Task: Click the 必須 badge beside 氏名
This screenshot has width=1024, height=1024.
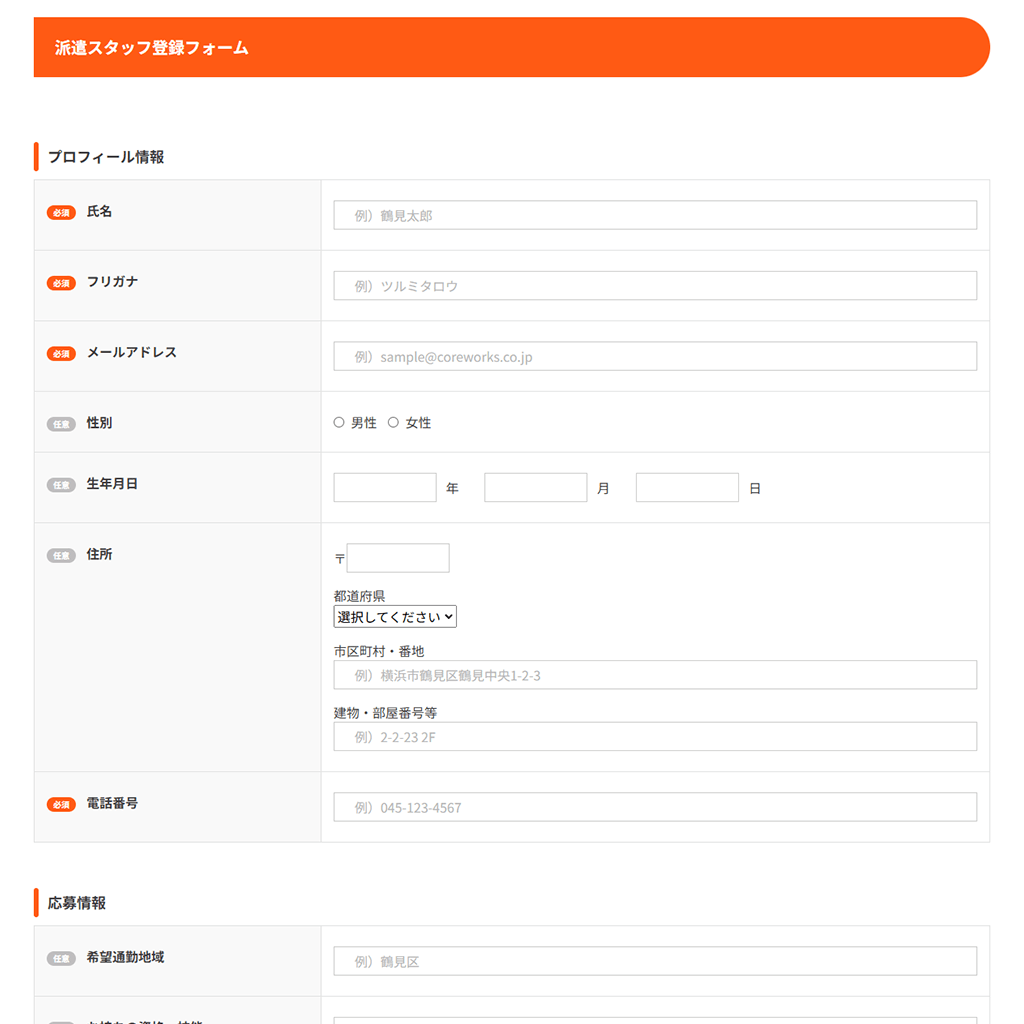Action: click(61, 213)
